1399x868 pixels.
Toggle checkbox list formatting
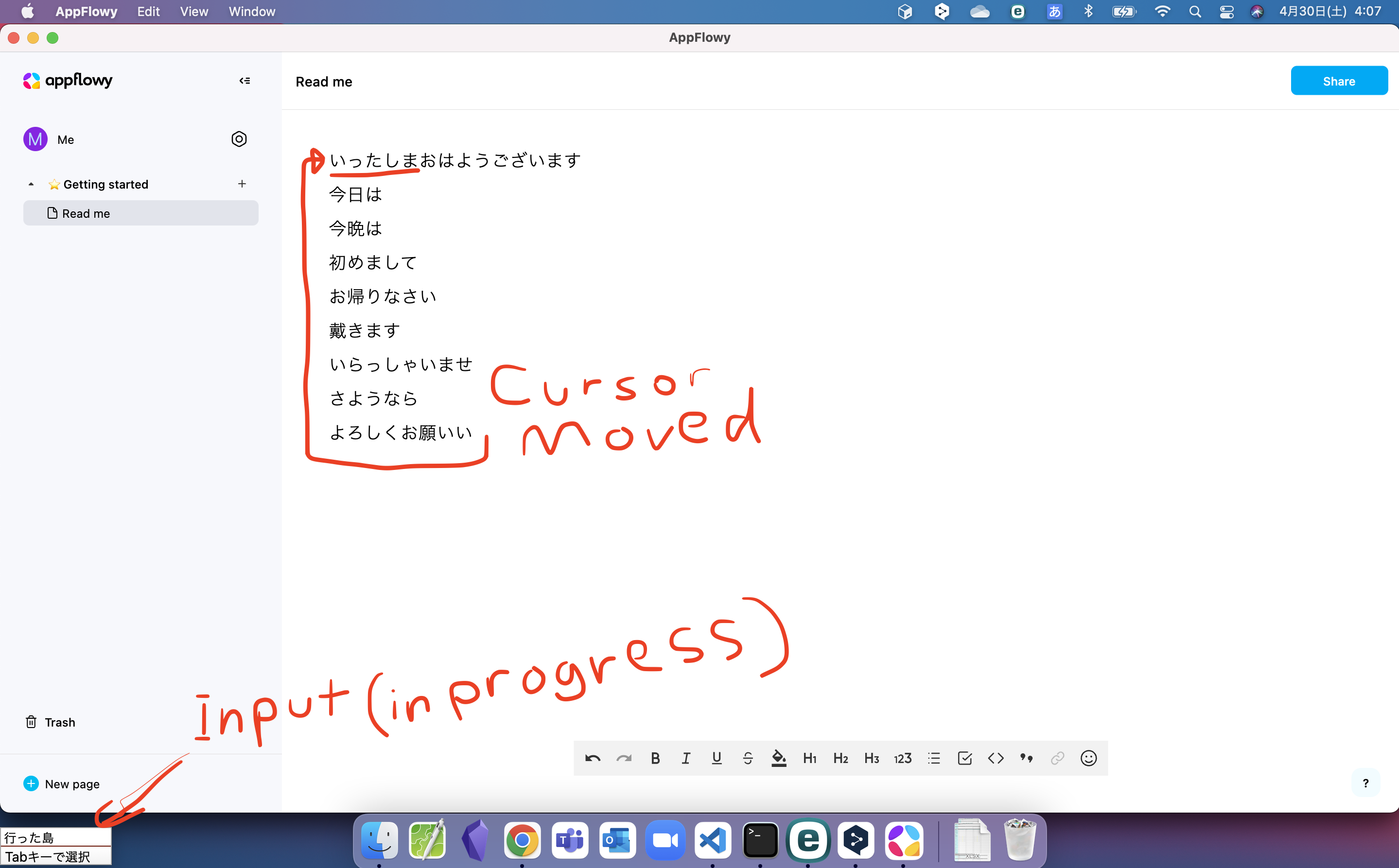(x=964, y=758)
